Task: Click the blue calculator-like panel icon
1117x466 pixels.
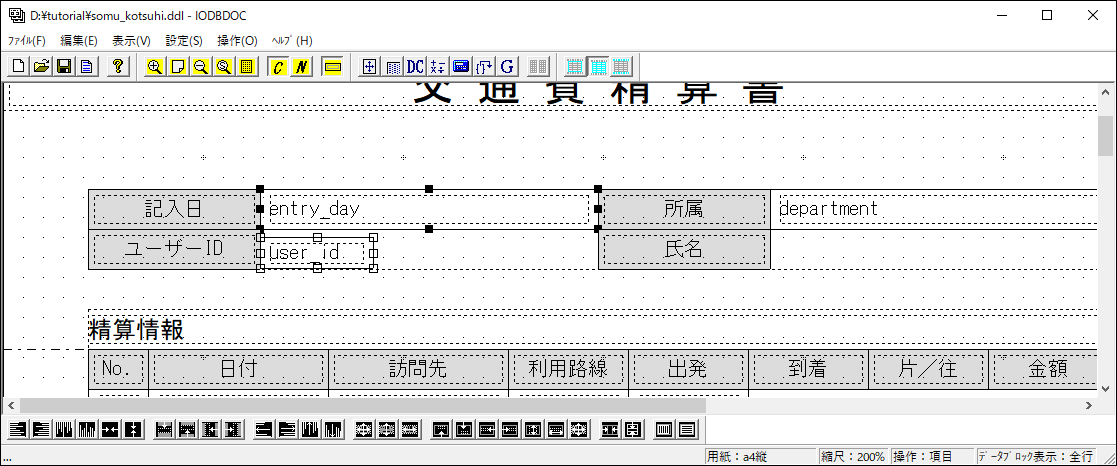Action: tap(461, 67)
